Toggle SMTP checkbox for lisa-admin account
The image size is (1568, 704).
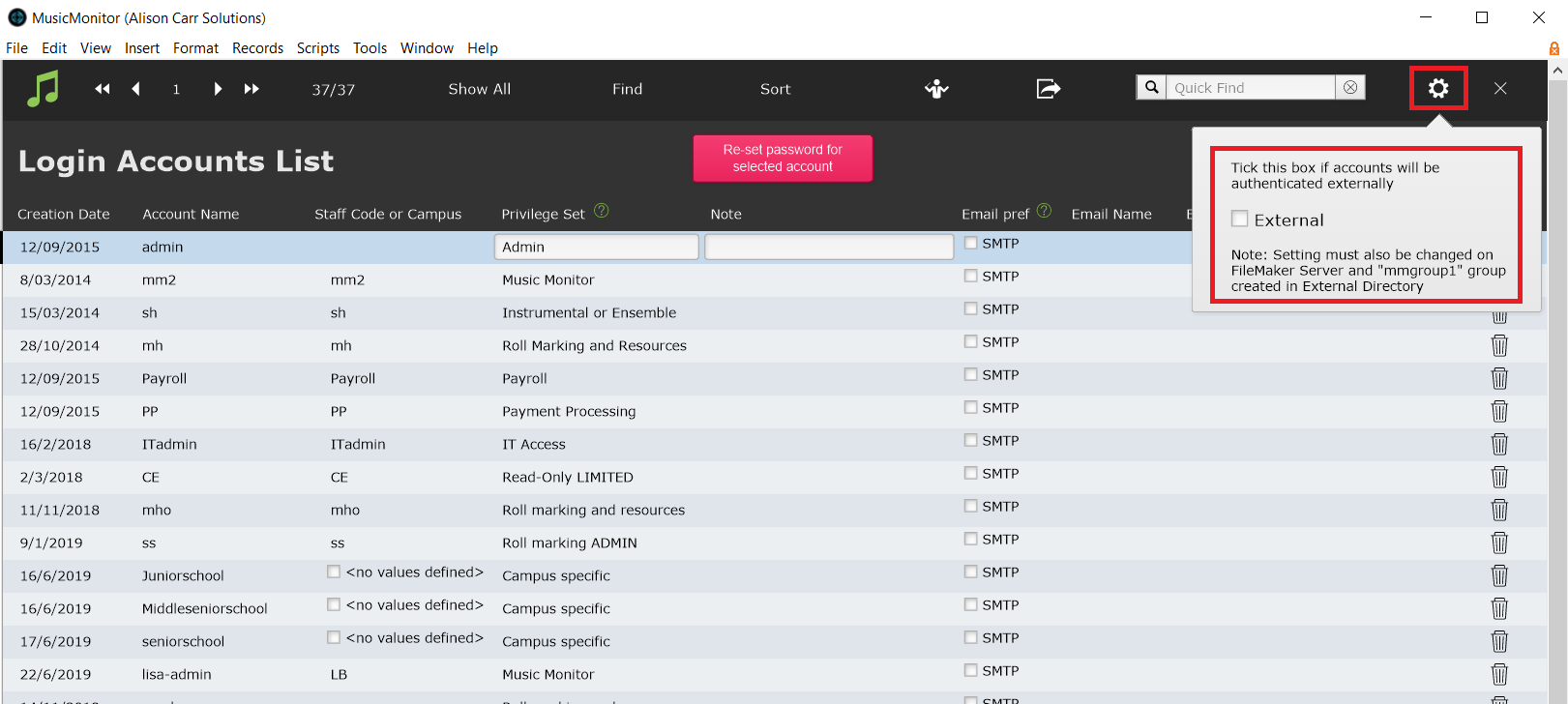click(x=970, y=670)
